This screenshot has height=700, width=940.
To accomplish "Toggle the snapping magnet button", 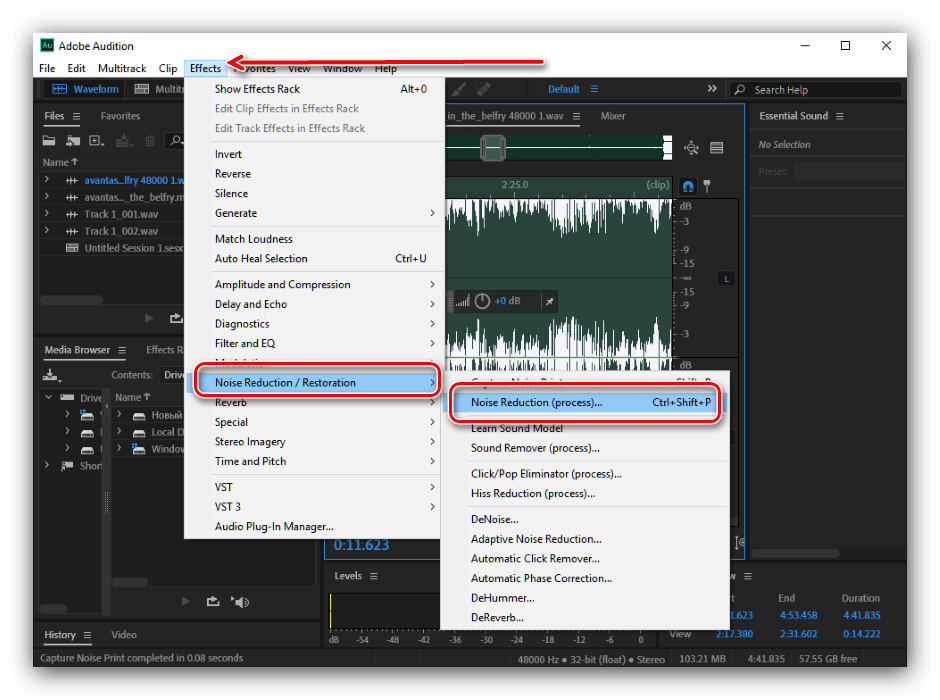I will [x=687, y=186].
